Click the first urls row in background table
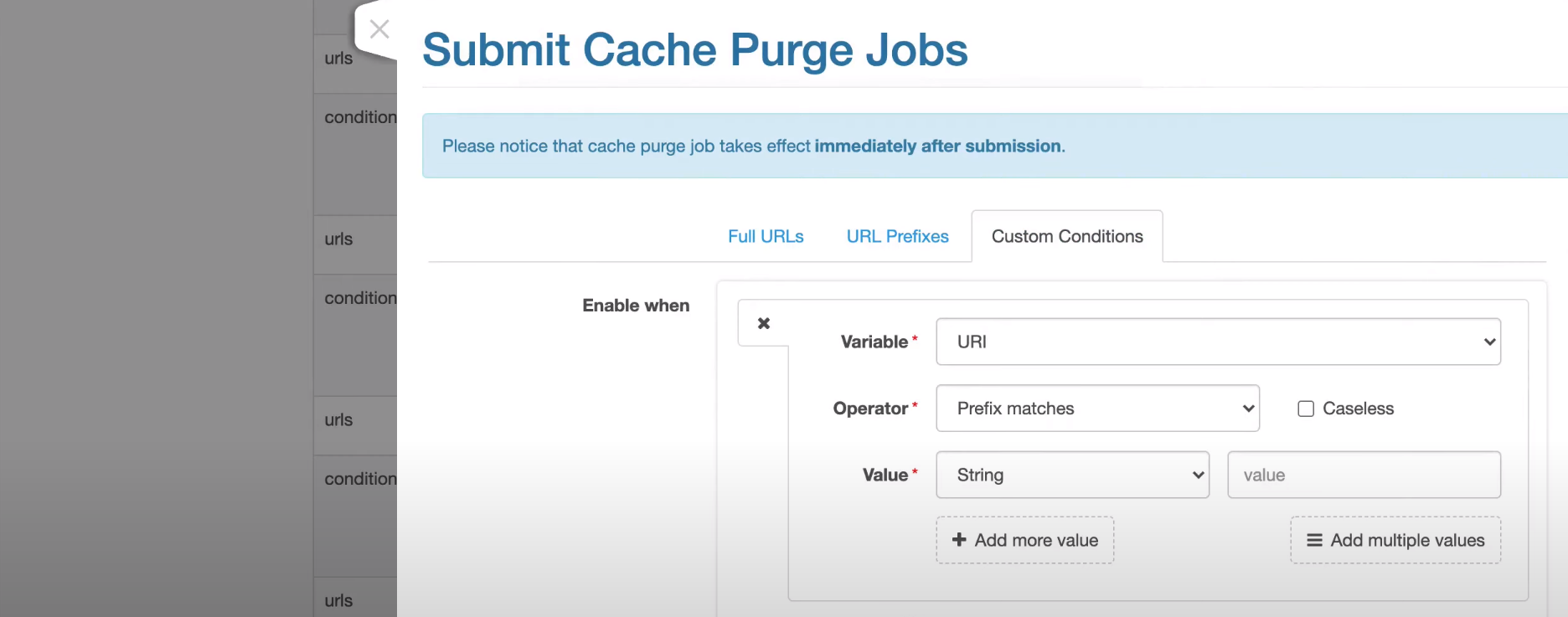The height and width of the screenshot is (617, 1568). [339, 59]
